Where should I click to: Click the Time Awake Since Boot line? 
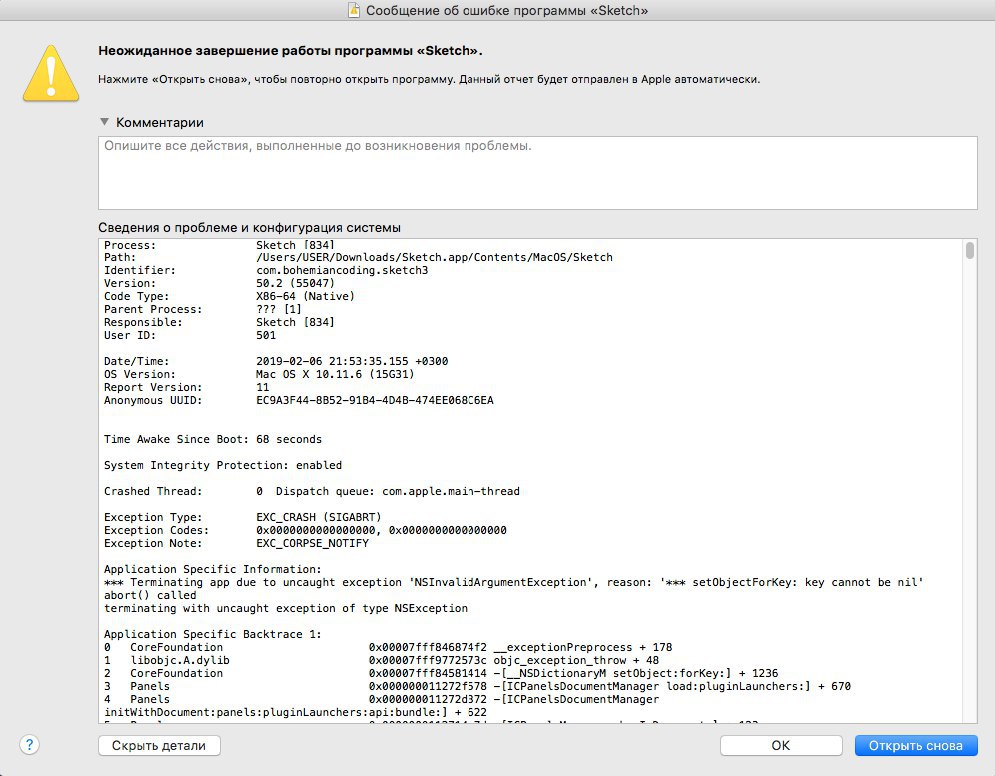213,439
